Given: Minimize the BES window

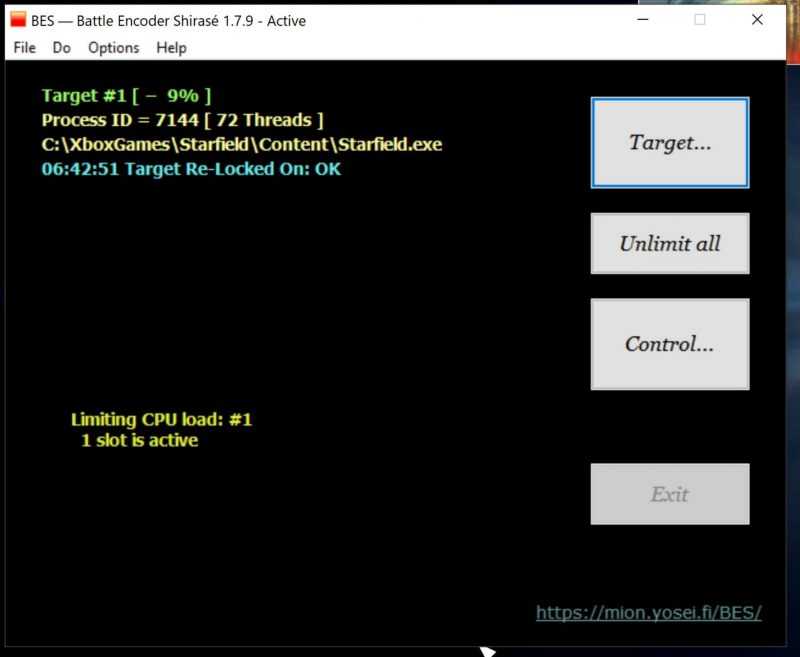Looking at the screenshot, I should point(643,19).
